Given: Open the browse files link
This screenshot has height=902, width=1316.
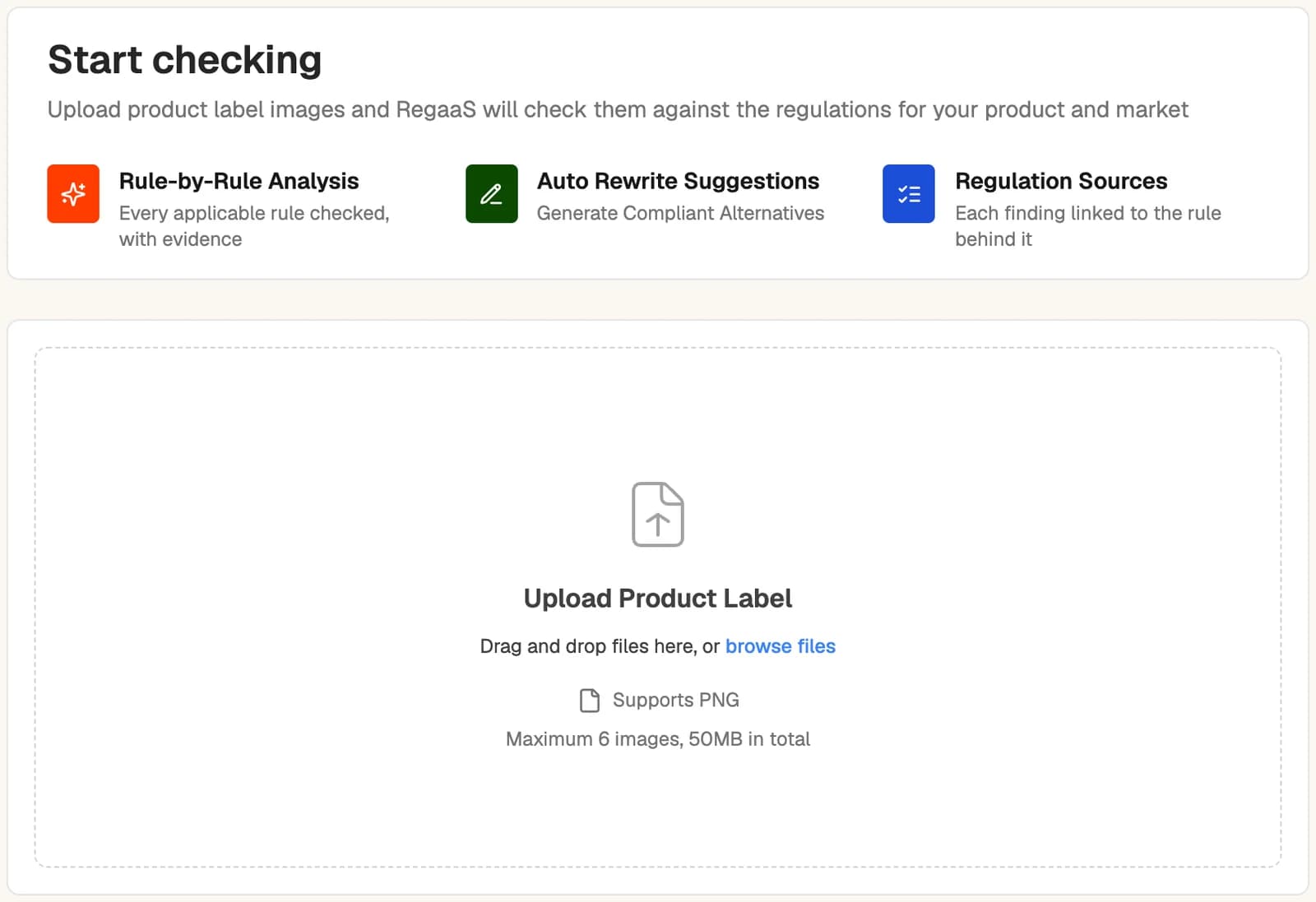Looking at the screenshot, I should (781, 646).
